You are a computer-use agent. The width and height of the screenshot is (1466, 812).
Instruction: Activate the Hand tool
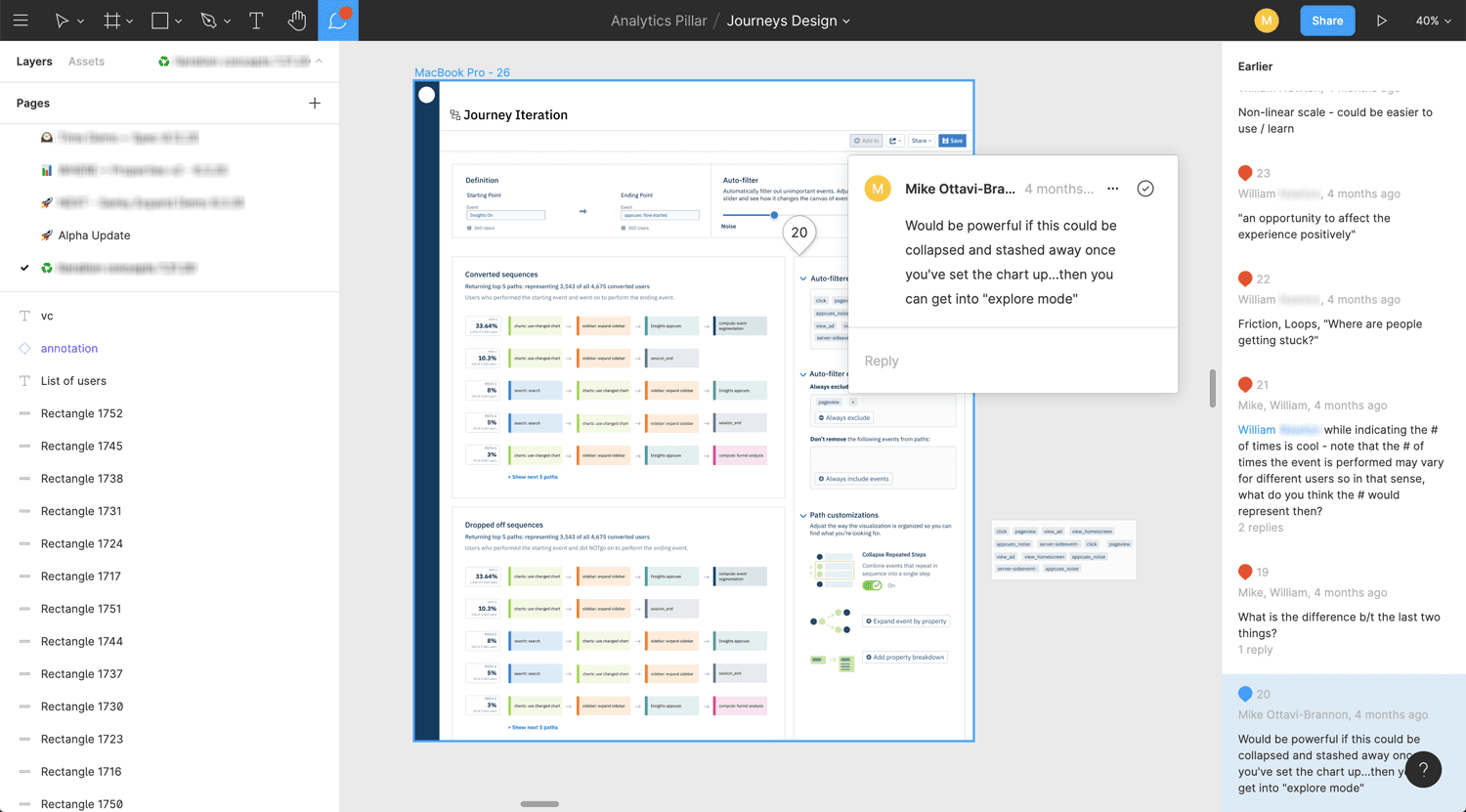297,21
